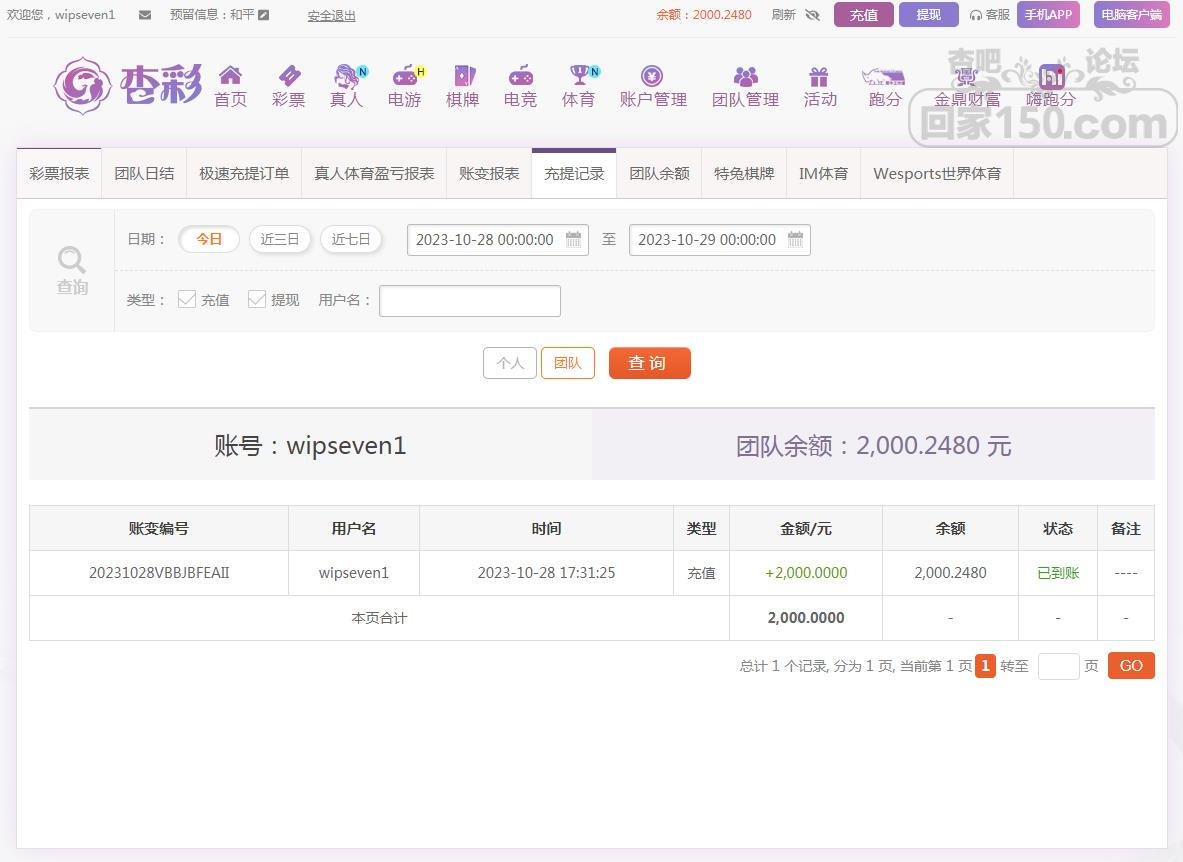
Task: Toggle the balance visibility eye icon
Action: pyautogui.click(x=812, y=15)
